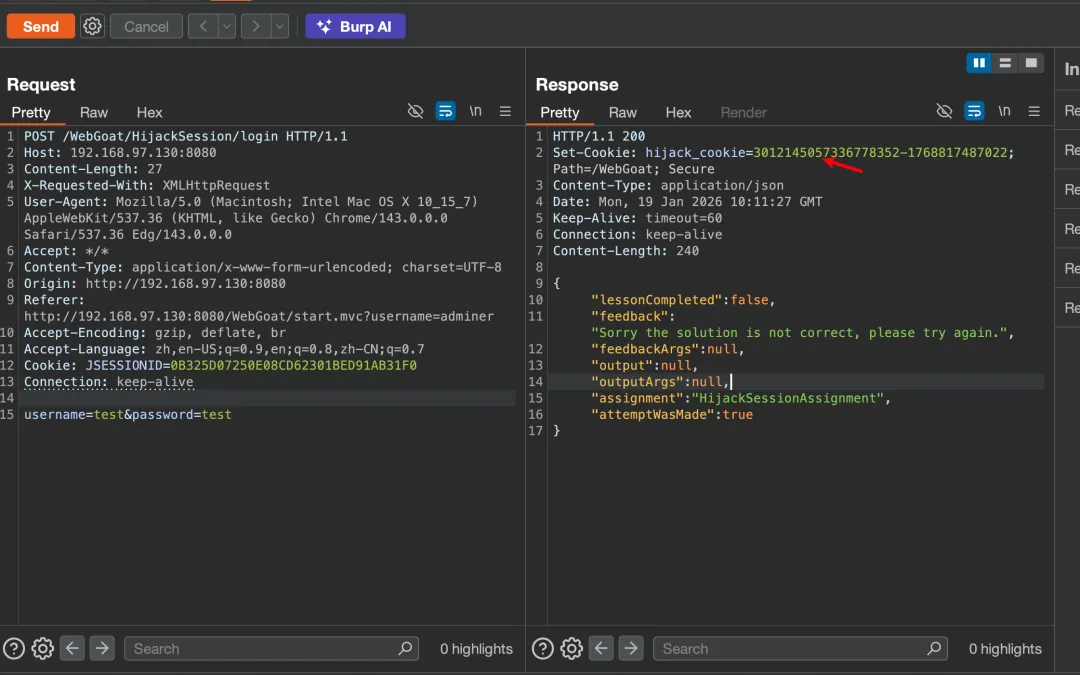
Task: Switch Response view to Hex tab
Action: click(x=678, y=112)
